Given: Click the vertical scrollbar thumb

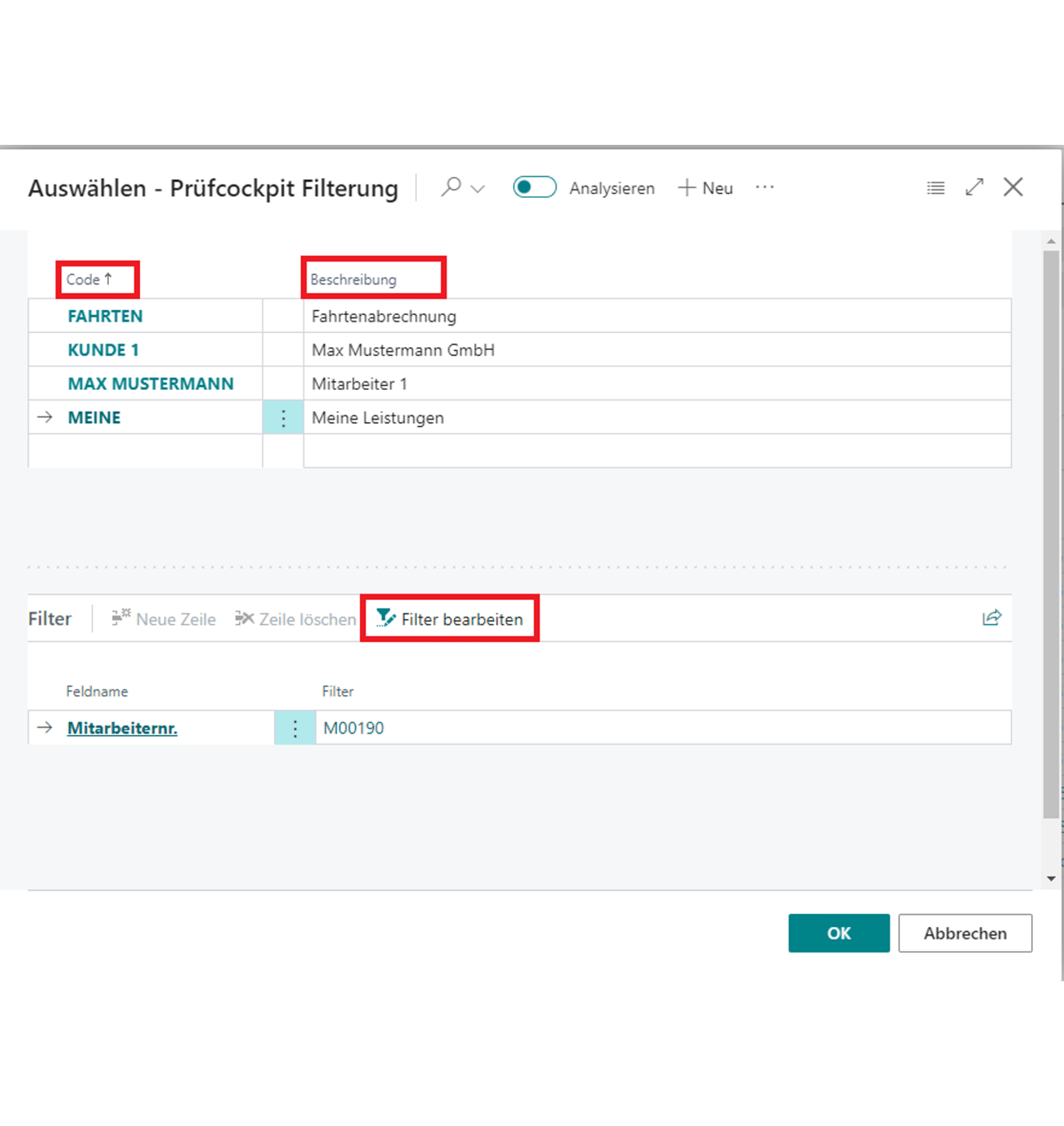Looking at the screenshot, I should point(1051,534).
